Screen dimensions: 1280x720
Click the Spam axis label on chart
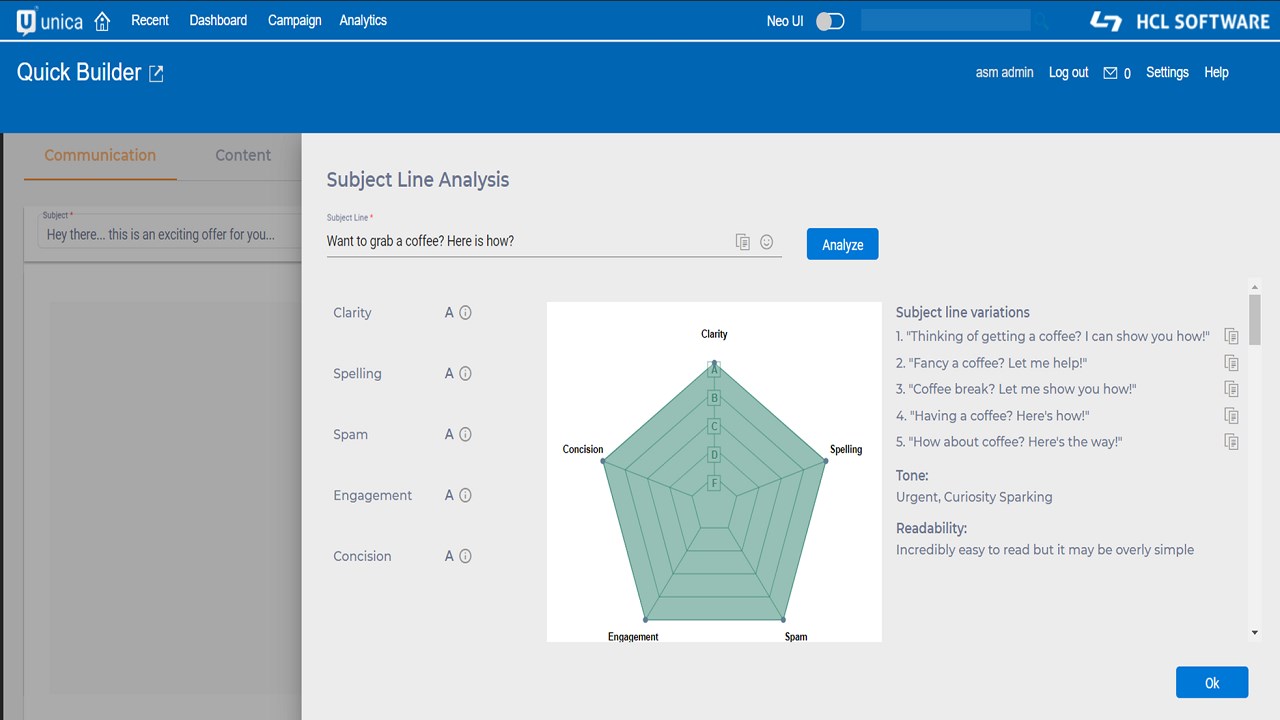point(796,637)
